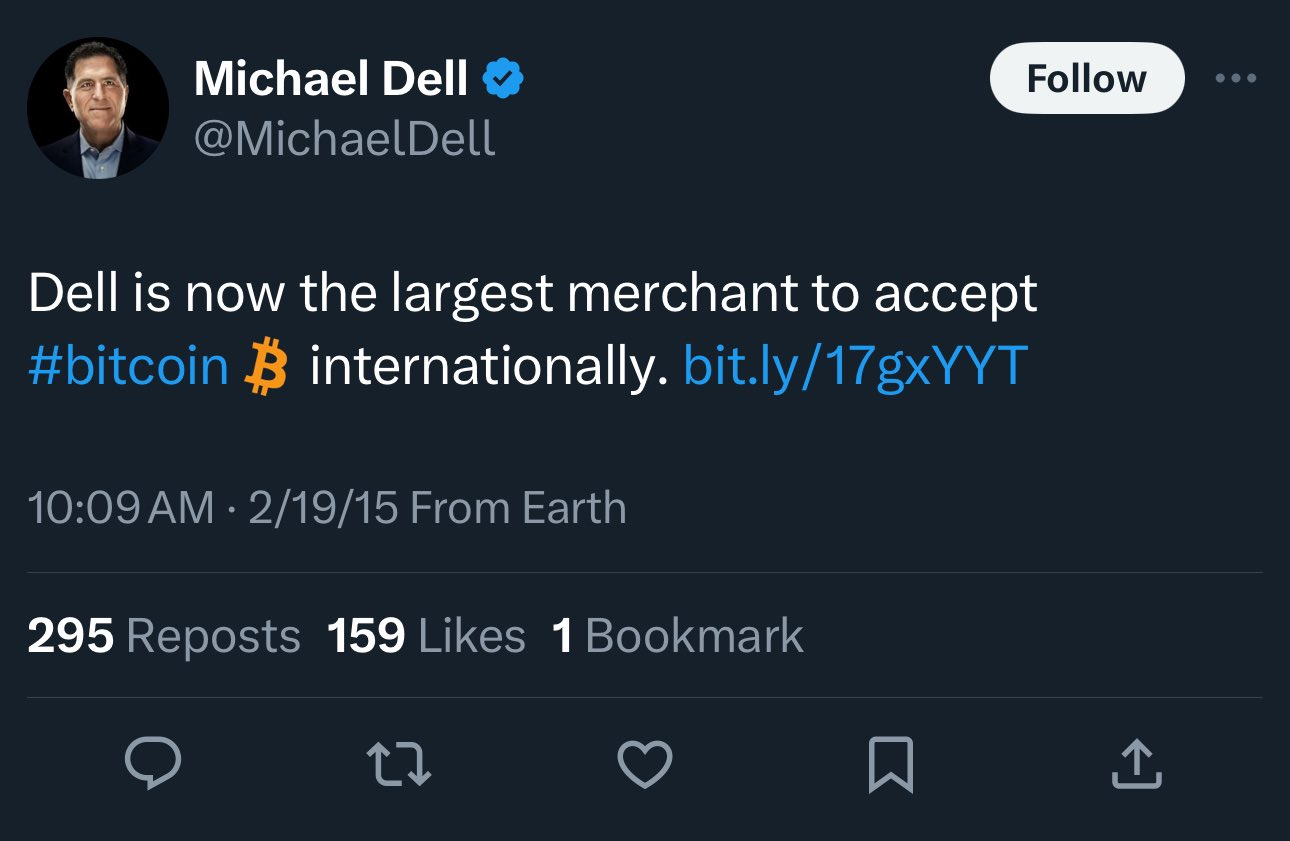This screenshot has width=1290, height=841.
Task: Share the tweet via the share icon
Action: (x=1137, y=765)
